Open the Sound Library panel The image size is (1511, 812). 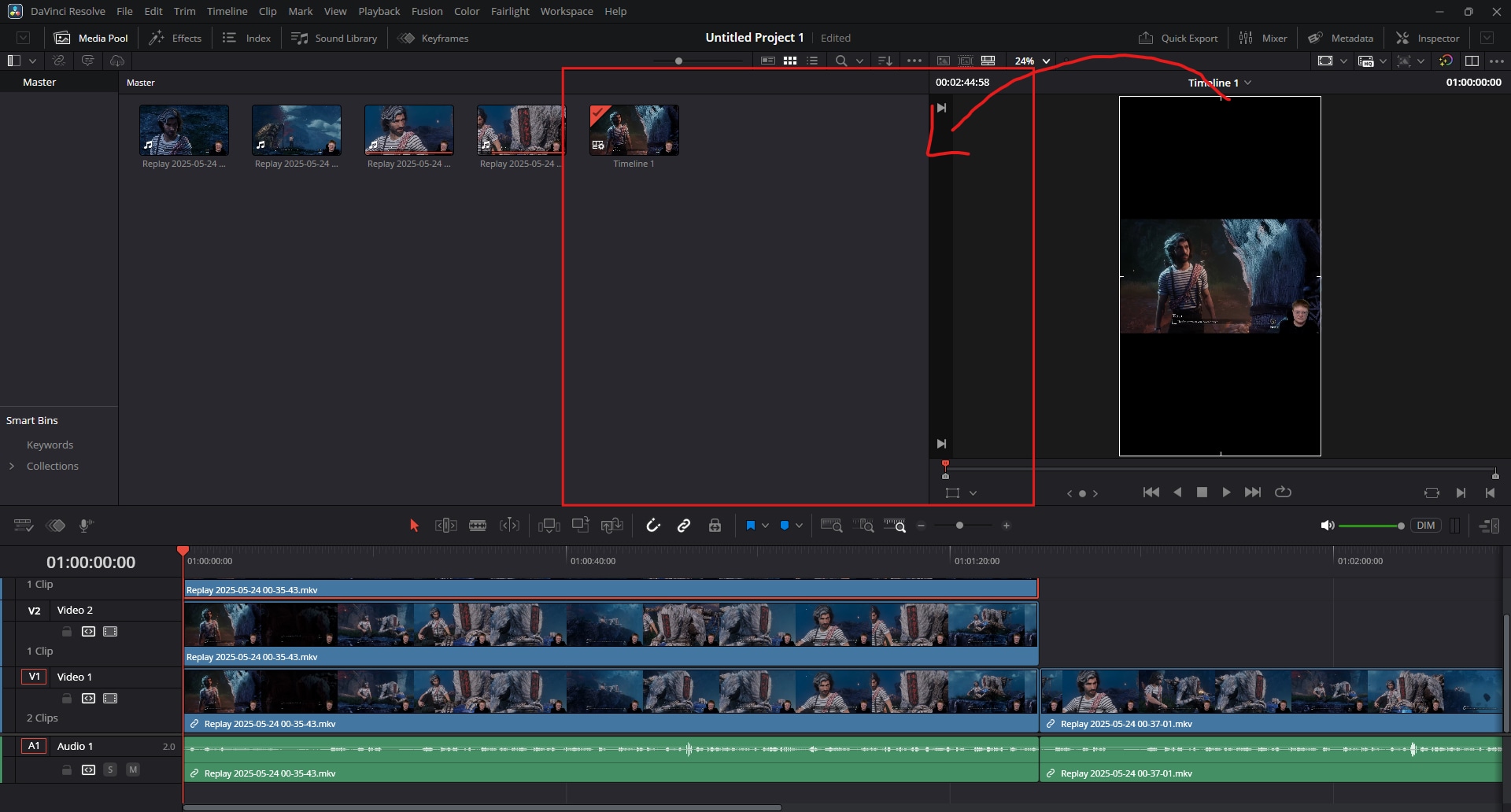334,37
